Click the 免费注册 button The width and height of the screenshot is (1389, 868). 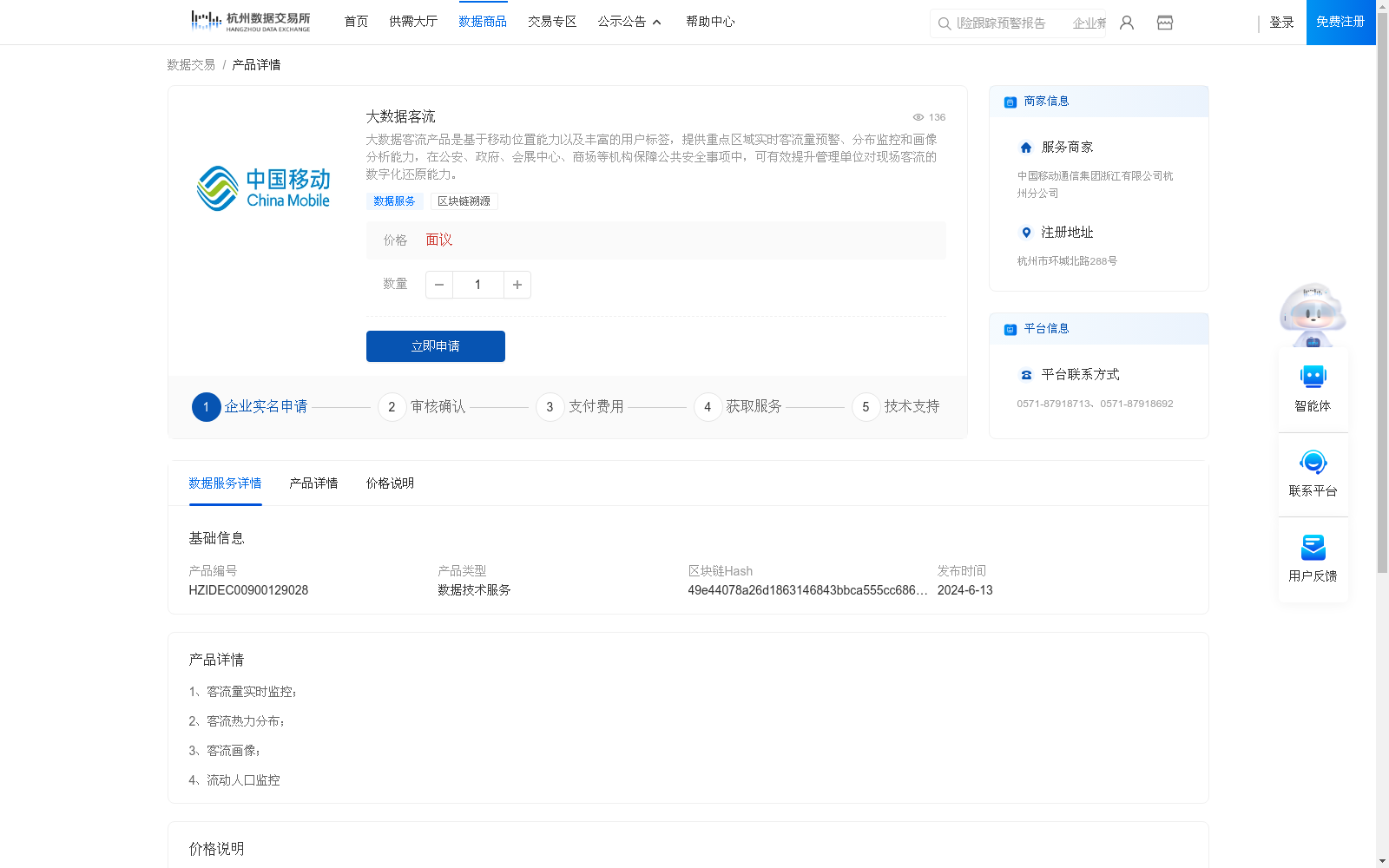pos(1340,22)
